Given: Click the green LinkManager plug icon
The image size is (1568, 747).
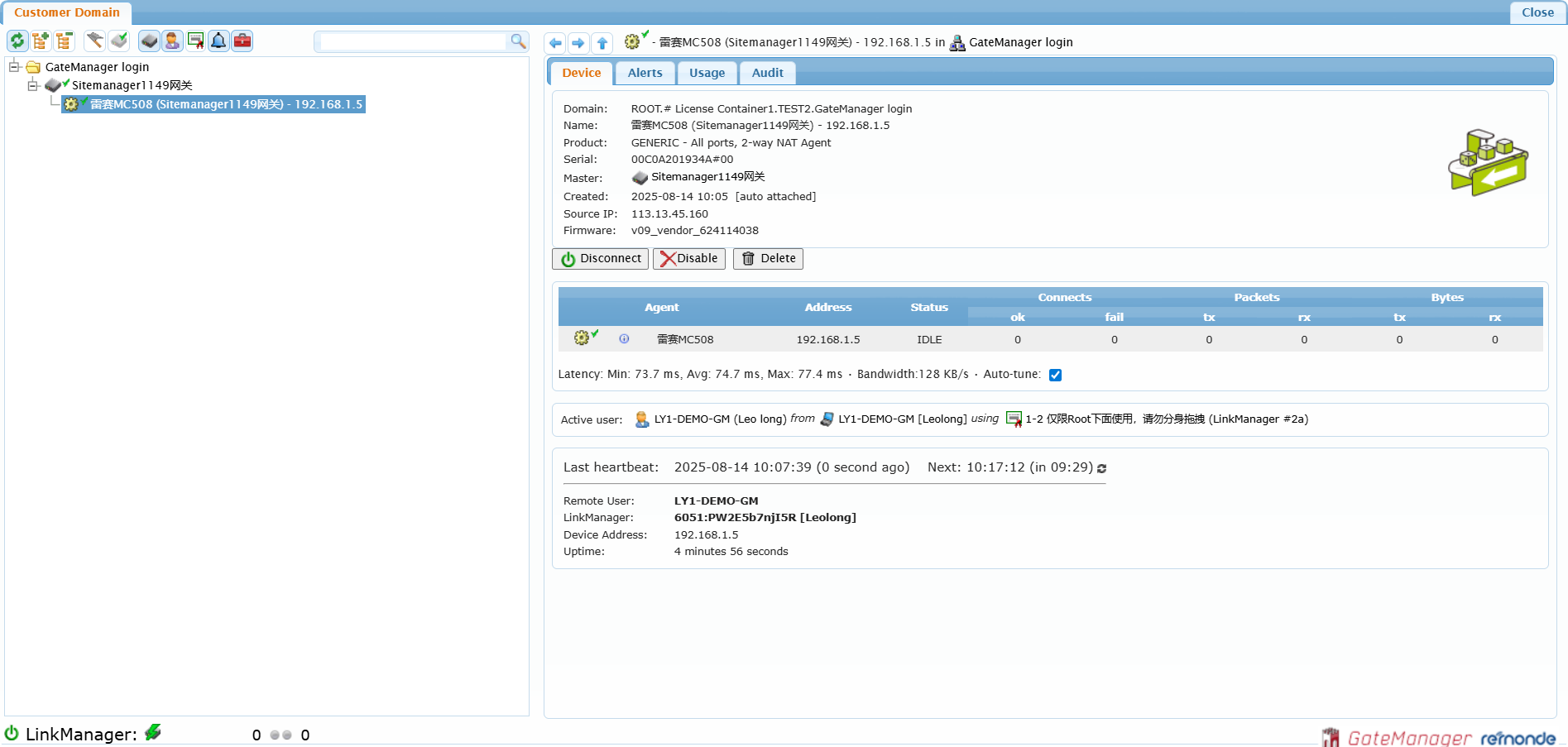Looking at the screenshot, I should point(153,732).
